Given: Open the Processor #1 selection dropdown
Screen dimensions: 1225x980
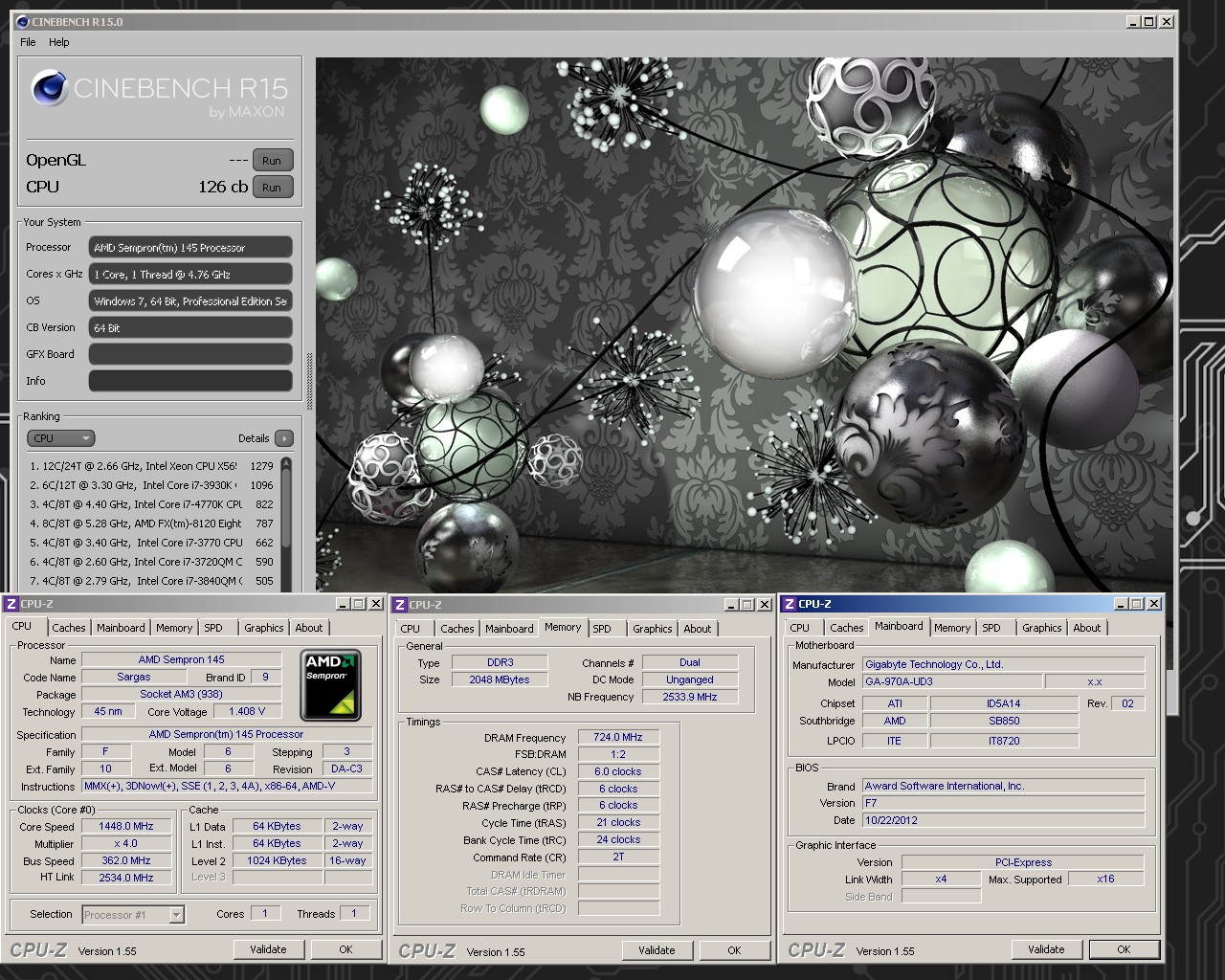Looking at the screenshot, I should coord(133,915).
